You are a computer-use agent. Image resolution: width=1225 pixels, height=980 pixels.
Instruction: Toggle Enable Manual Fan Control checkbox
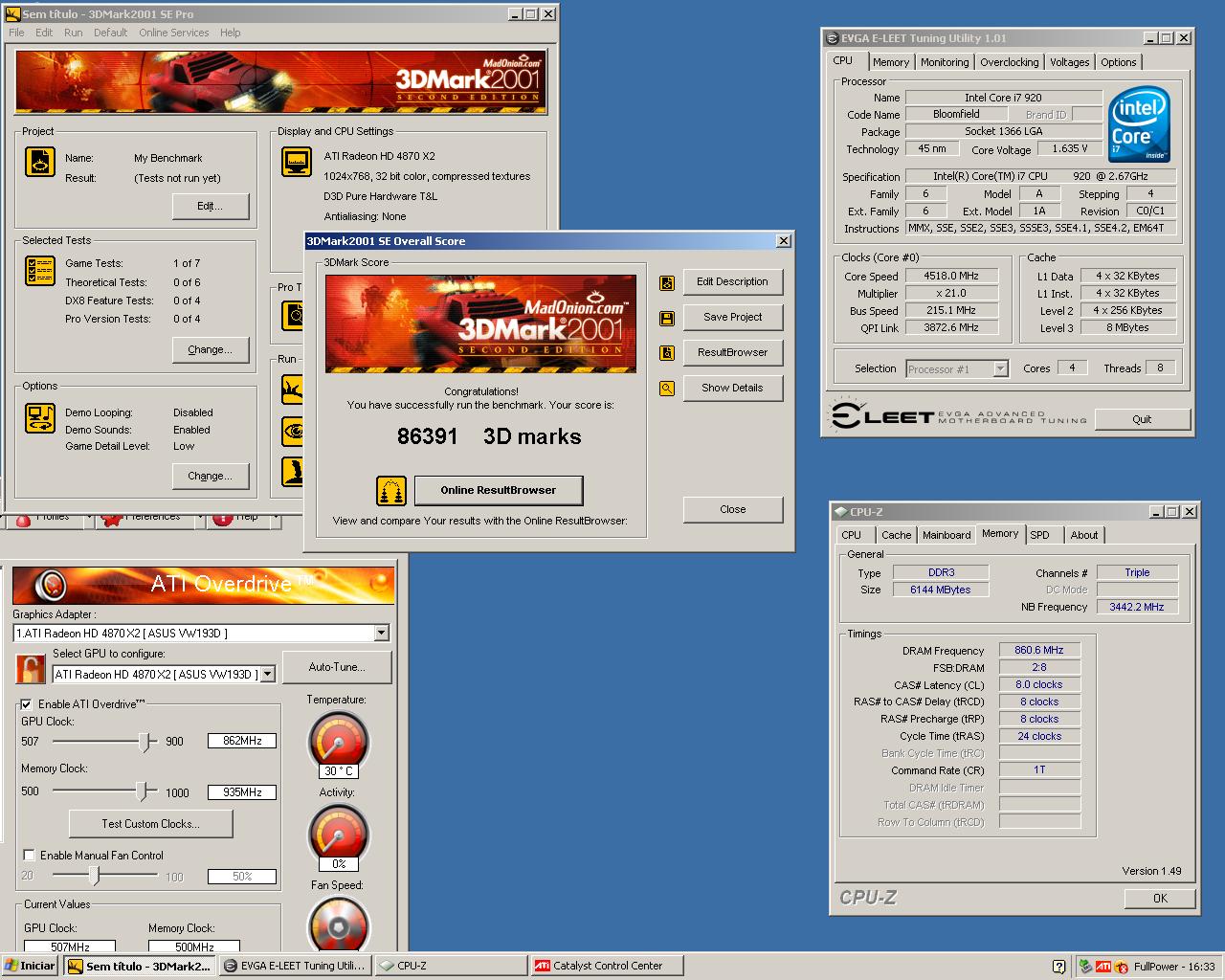(29, 856)
